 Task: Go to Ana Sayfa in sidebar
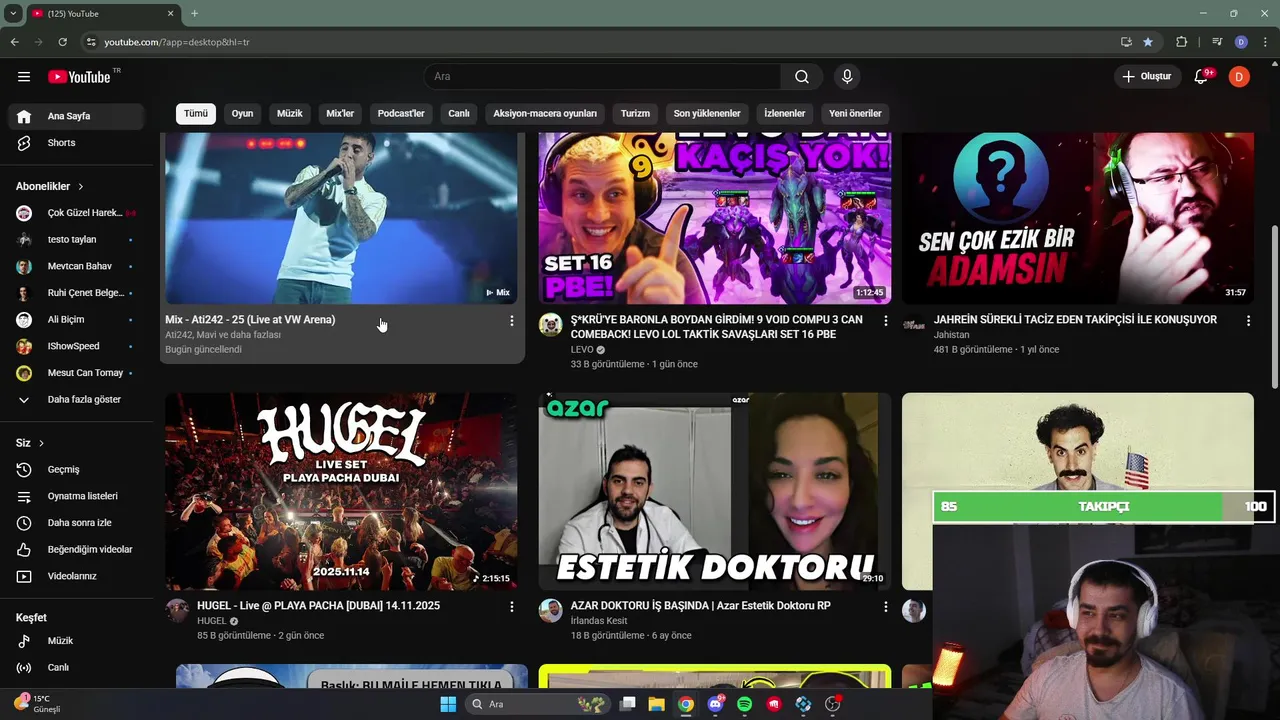76,116
